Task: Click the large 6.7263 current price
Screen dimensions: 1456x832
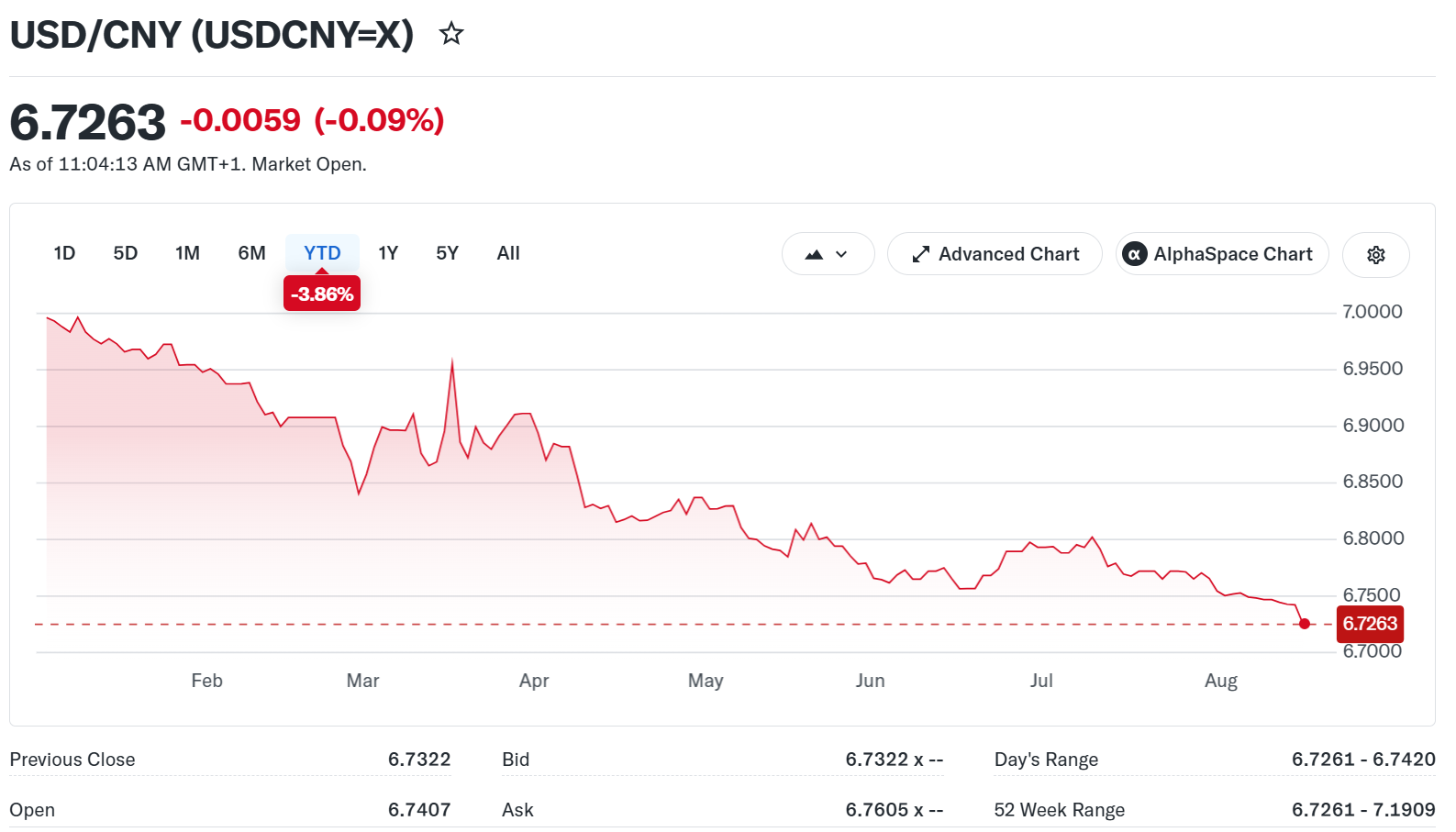Action: coord(88,122)
